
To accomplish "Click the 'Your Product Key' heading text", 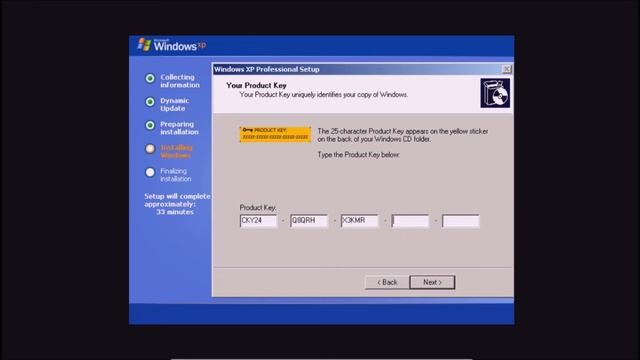I will click(x=256, y=85).
